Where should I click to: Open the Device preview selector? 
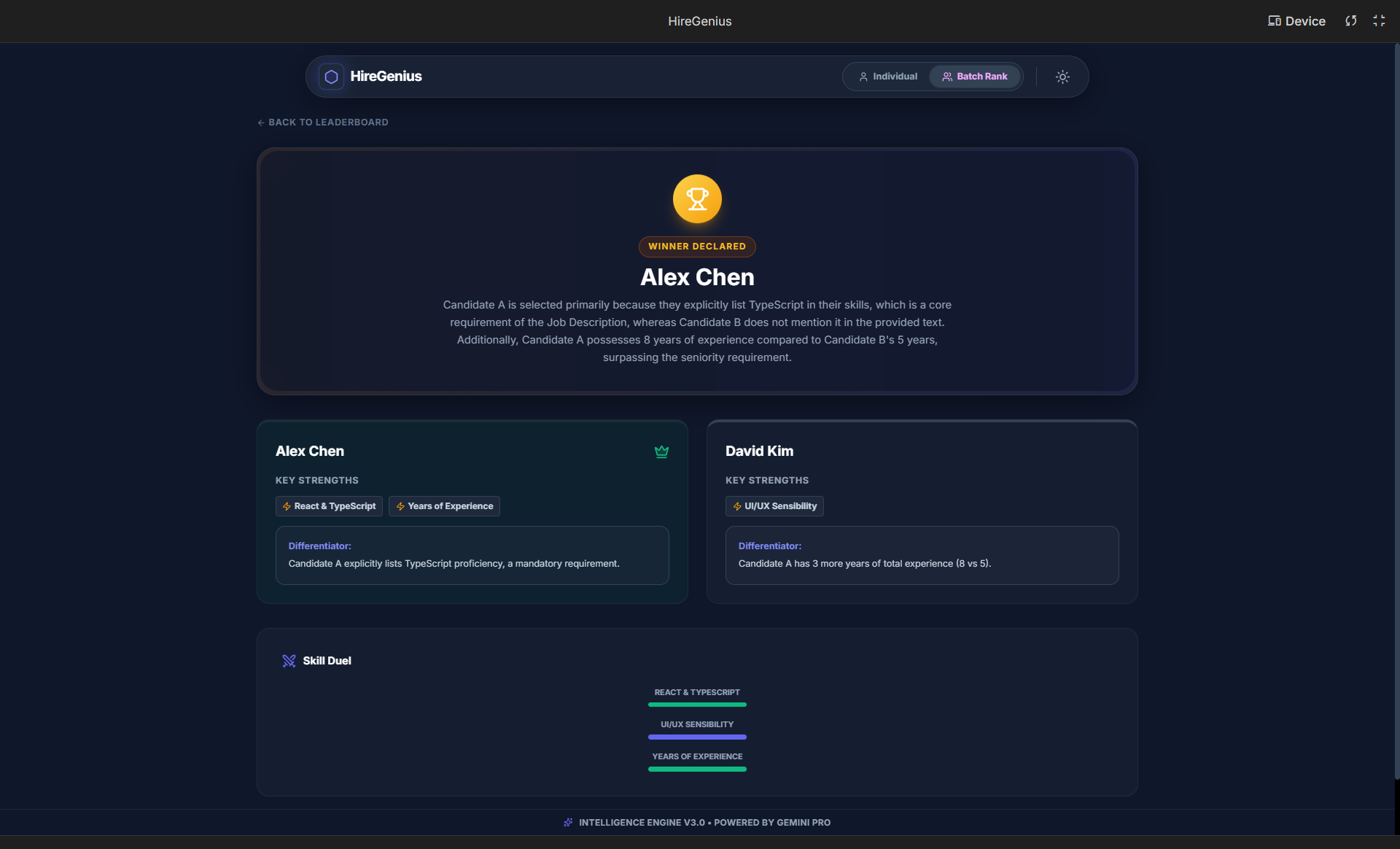(x=1296, y=21)
